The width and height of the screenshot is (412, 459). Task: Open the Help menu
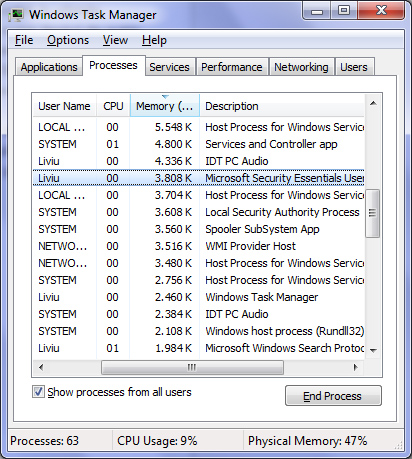coord(154,40)
